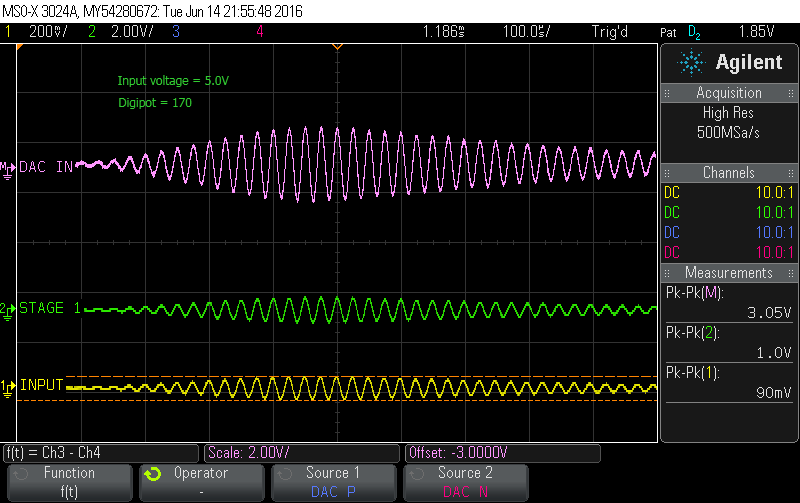Click the green DC 10.0:1 channel row
Viewport: 800px width, 503px height.
(x=729, y=213)
